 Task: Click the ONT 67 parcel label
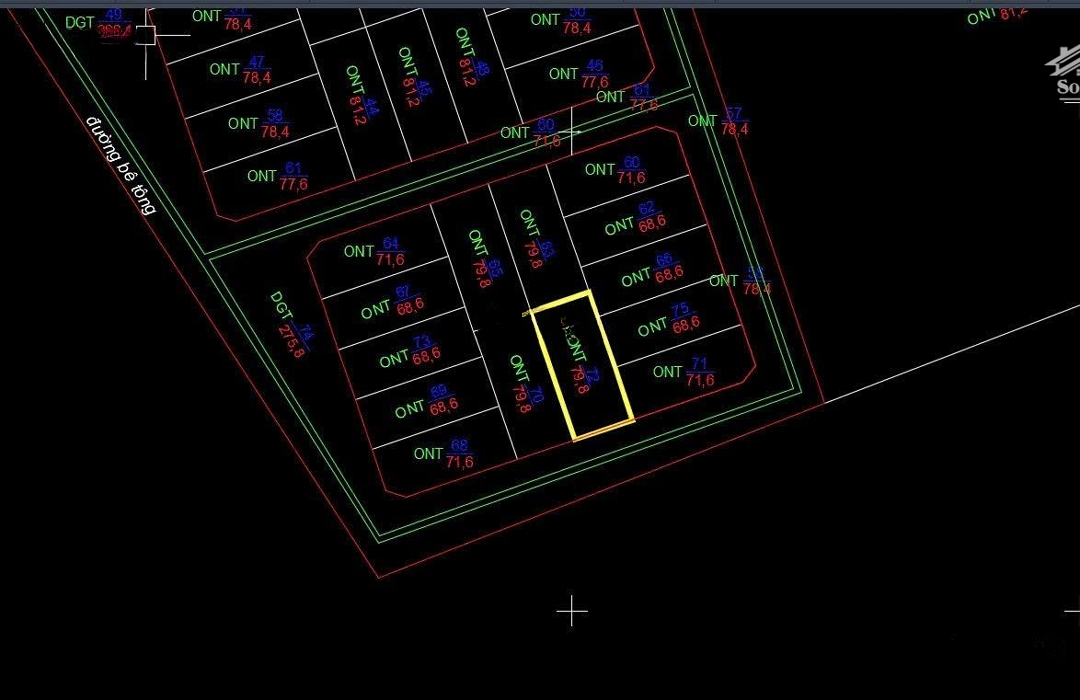click(x=390, y=305)
